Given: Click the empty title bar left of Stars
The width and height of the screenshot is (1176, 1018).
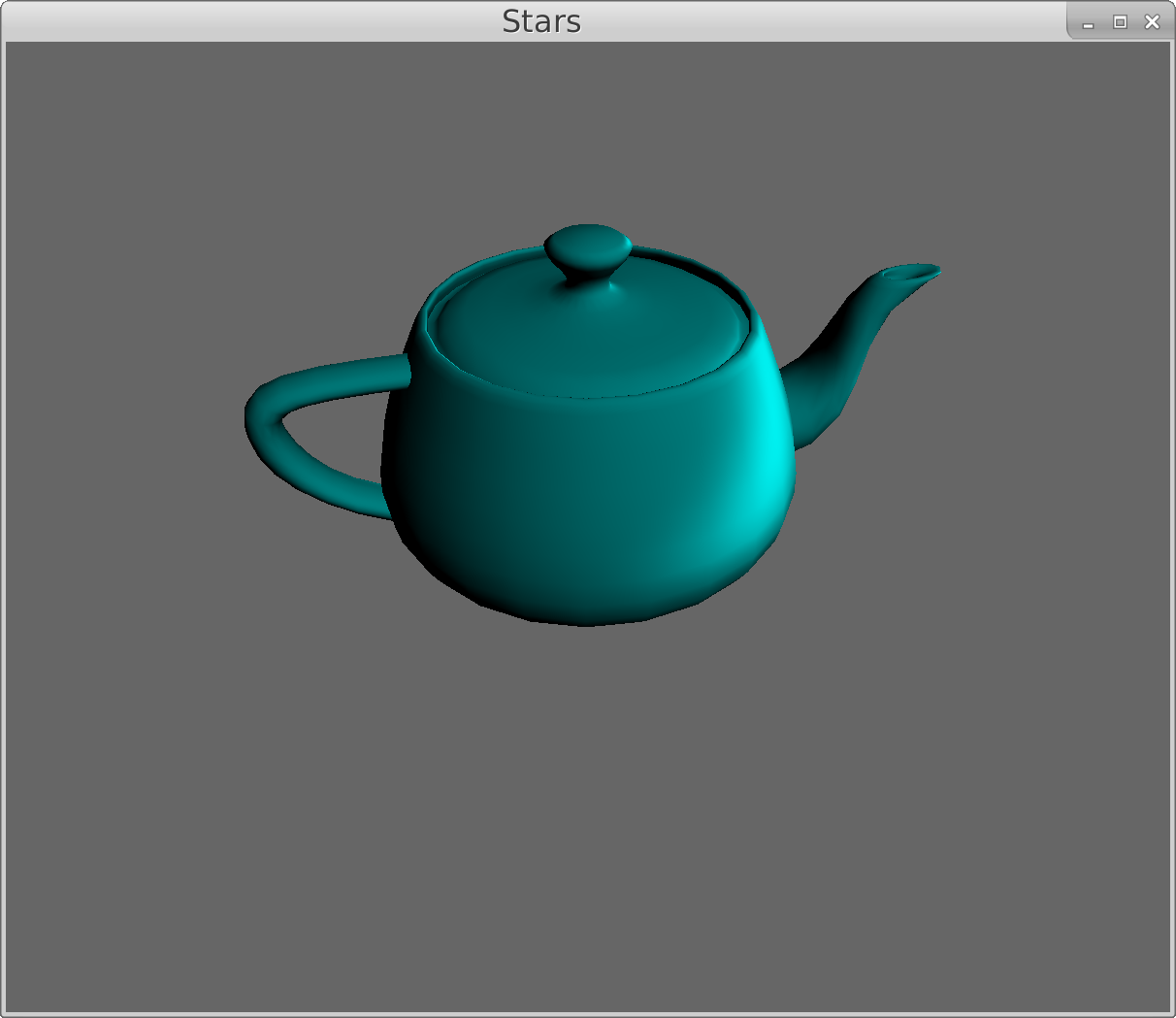Looking at the screenshot, I should pos(243,21).
